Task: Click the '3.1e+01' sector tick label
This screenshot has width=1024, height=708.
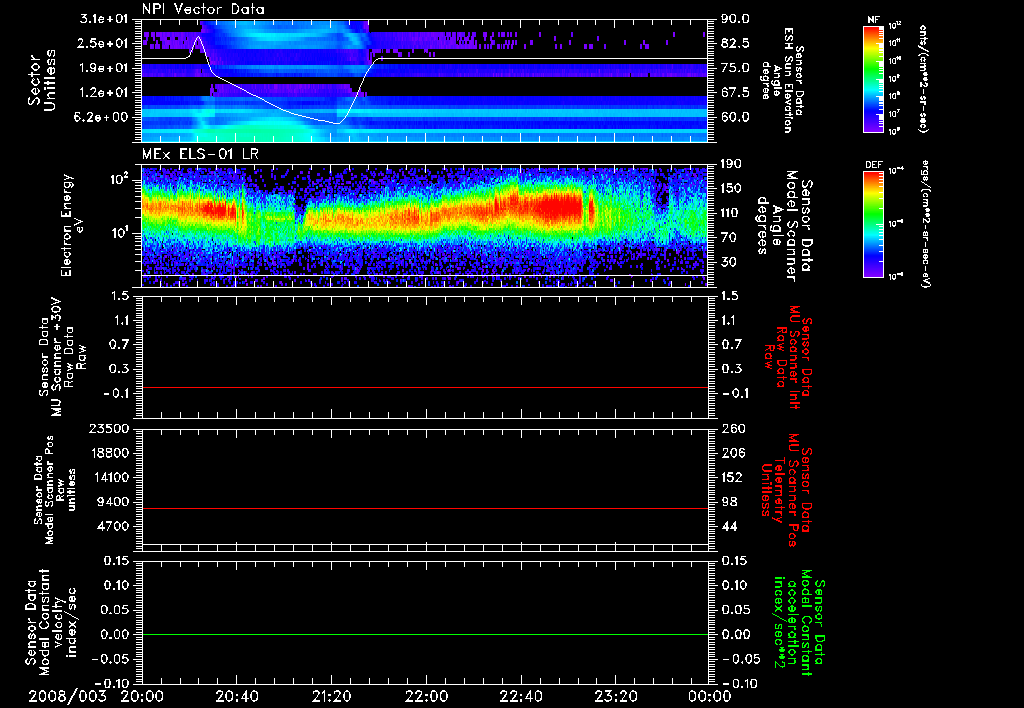Action: (104, 19)
